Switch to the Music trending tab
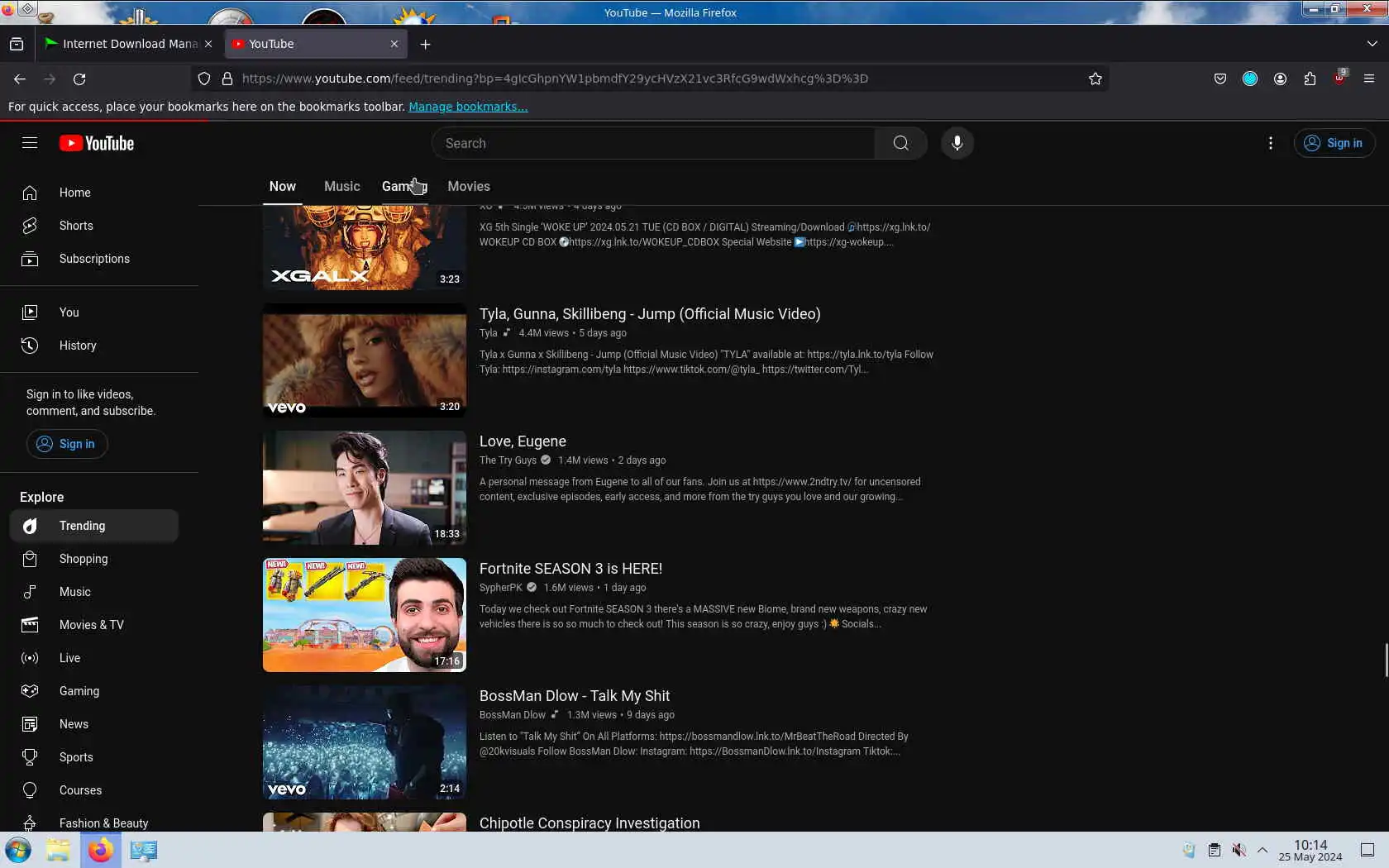 click(342, 187)
